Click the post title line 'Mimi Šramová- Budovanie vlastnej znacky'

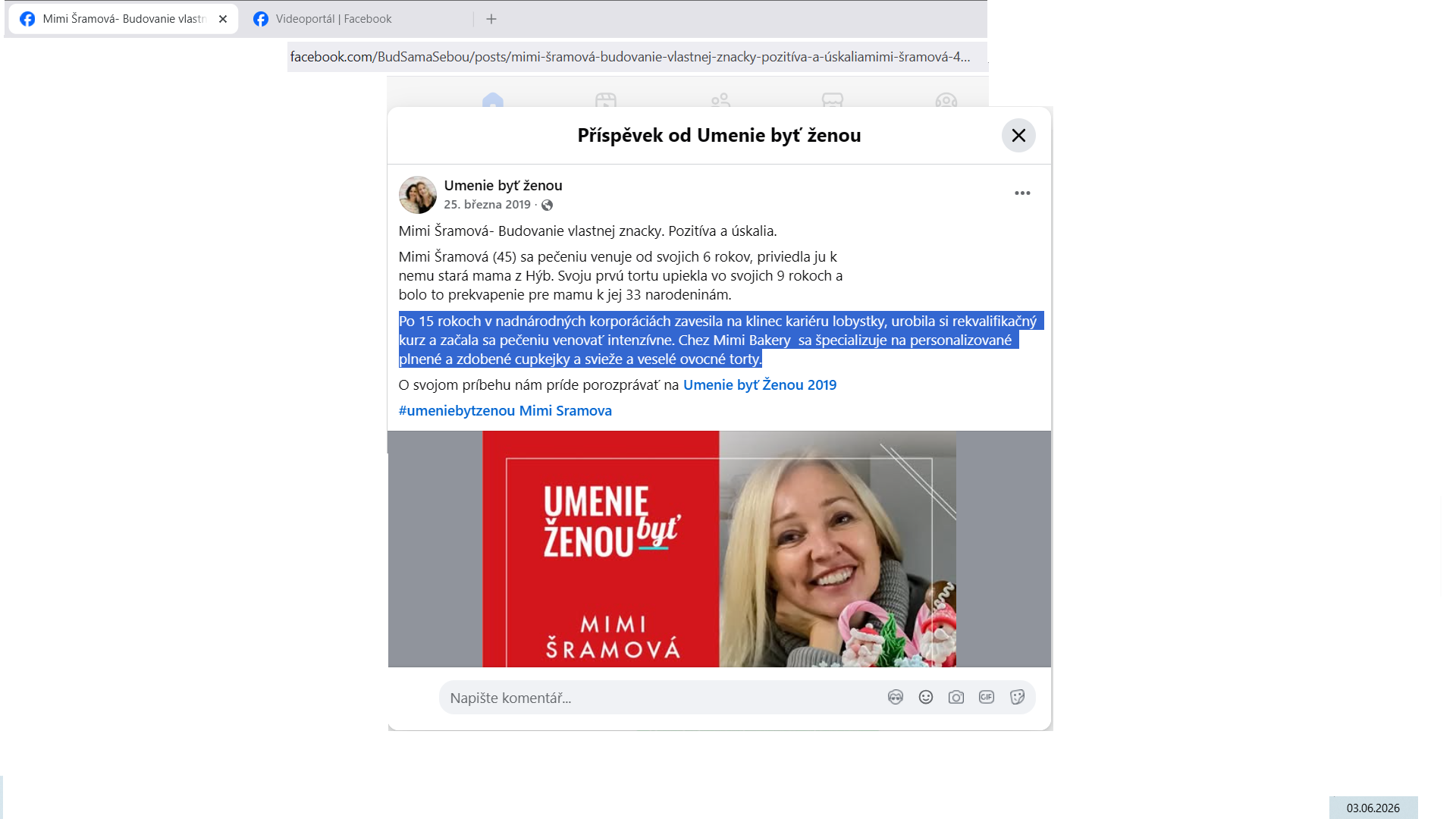[588, 231]
